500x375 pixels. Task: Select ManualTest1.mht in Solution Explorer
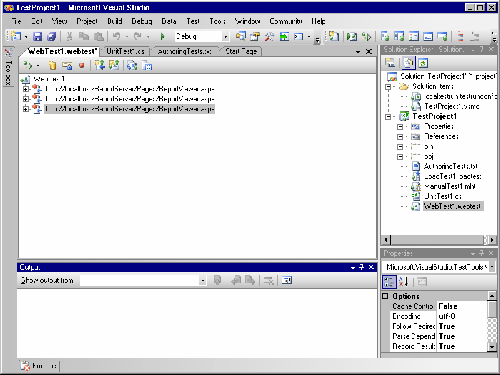450,186
